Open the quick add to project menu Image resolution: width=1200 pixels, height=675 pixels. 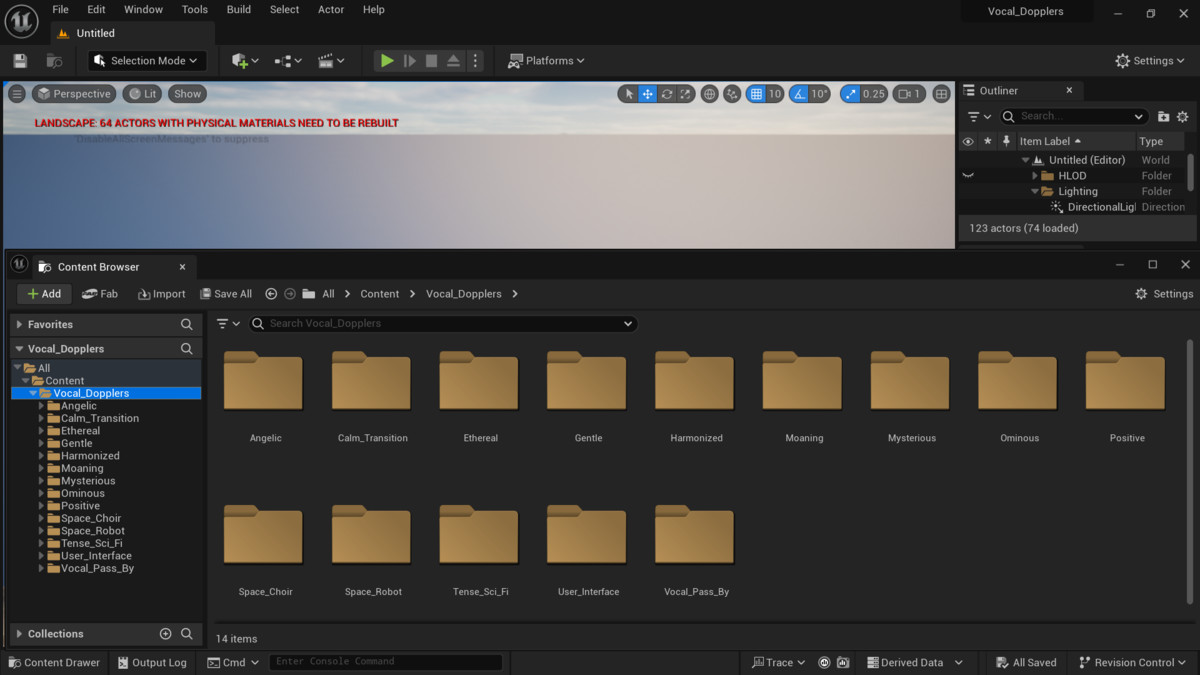(x=245, y=61)
